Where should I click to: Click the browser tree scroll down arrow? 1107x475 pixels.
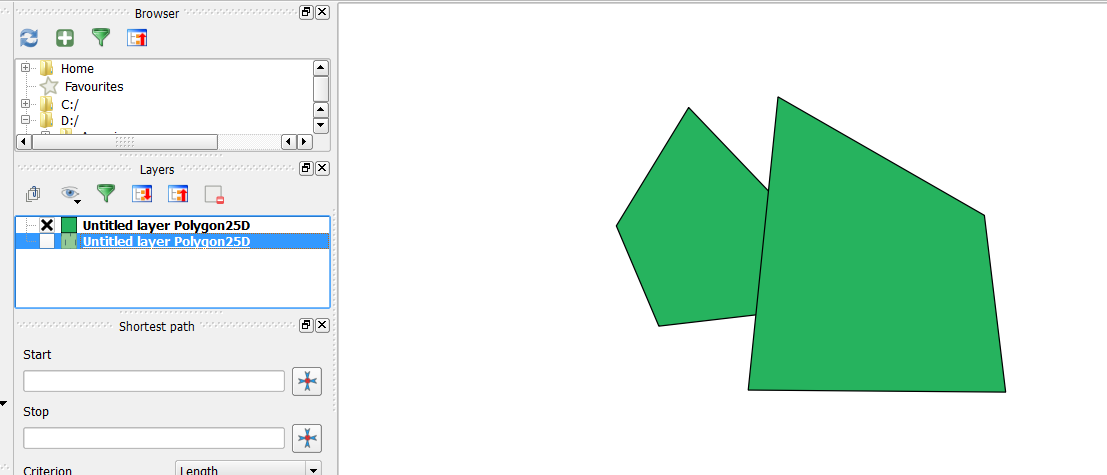click(x=321, y=126)
